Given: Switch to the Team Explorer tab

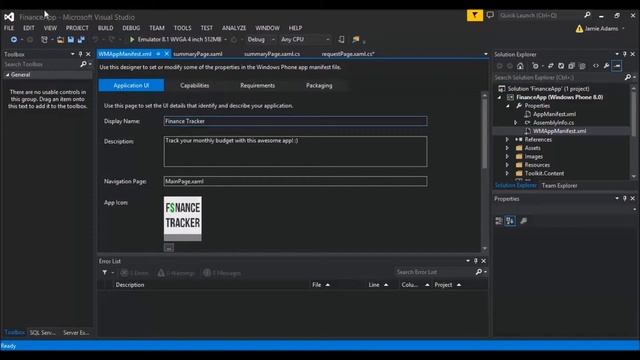Looking at the screenshot, I should tap(560, 185).
